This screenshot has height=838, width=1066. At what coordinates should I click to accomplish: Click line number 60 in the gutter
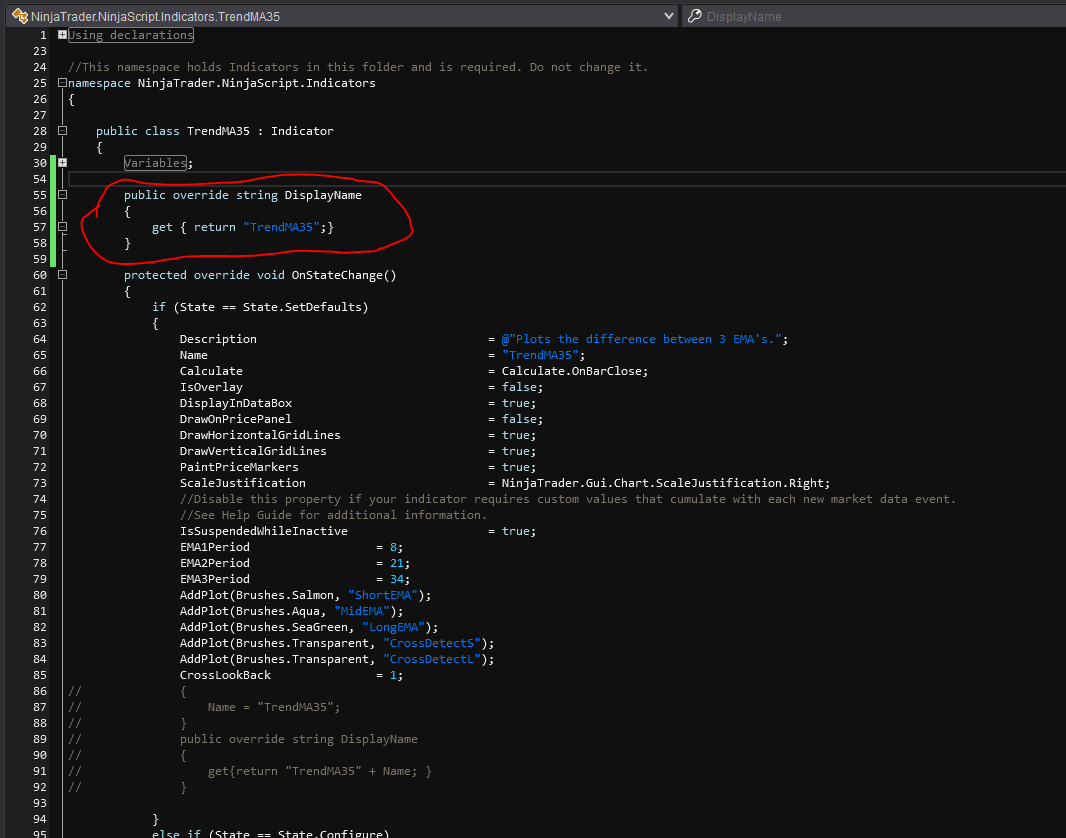(x=40, y=275)
